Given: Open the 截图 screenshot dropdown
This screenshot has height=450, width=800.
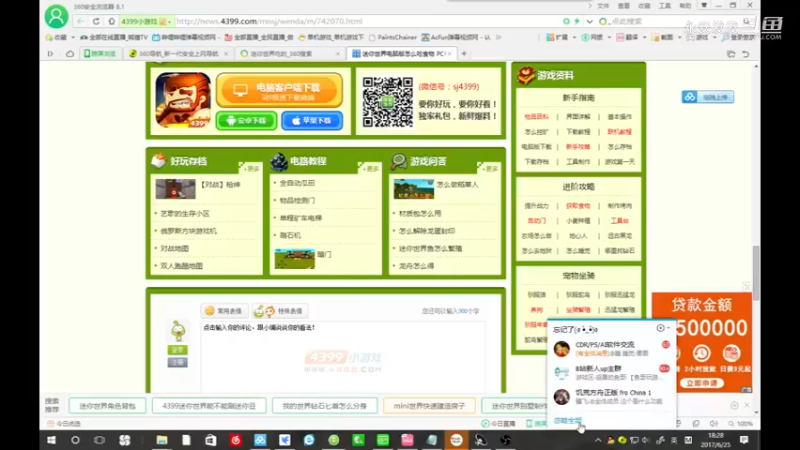Looking at the screenshot, I should click(666, 37).
